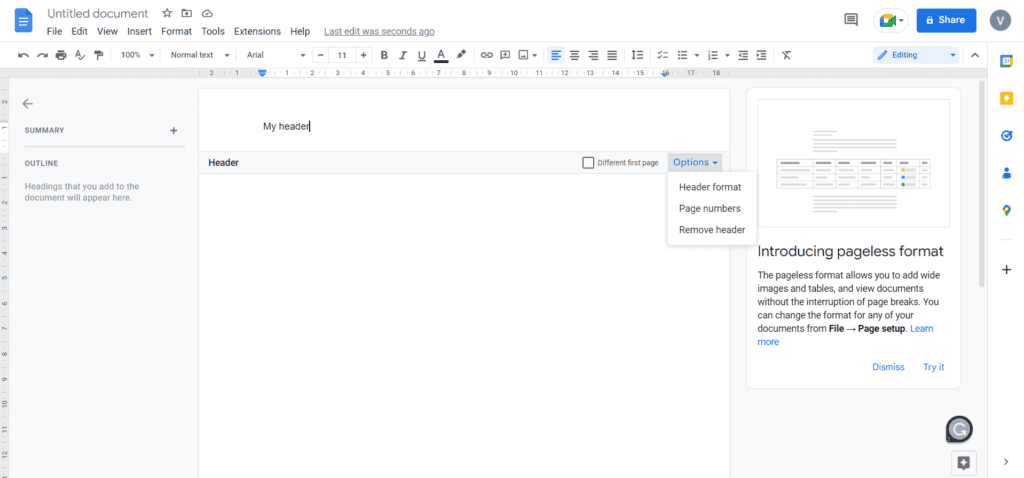Image resolution: width=1024 pixels, height=478 pixels.
Task: Add a summary with the plus icon
Action: 174,130
